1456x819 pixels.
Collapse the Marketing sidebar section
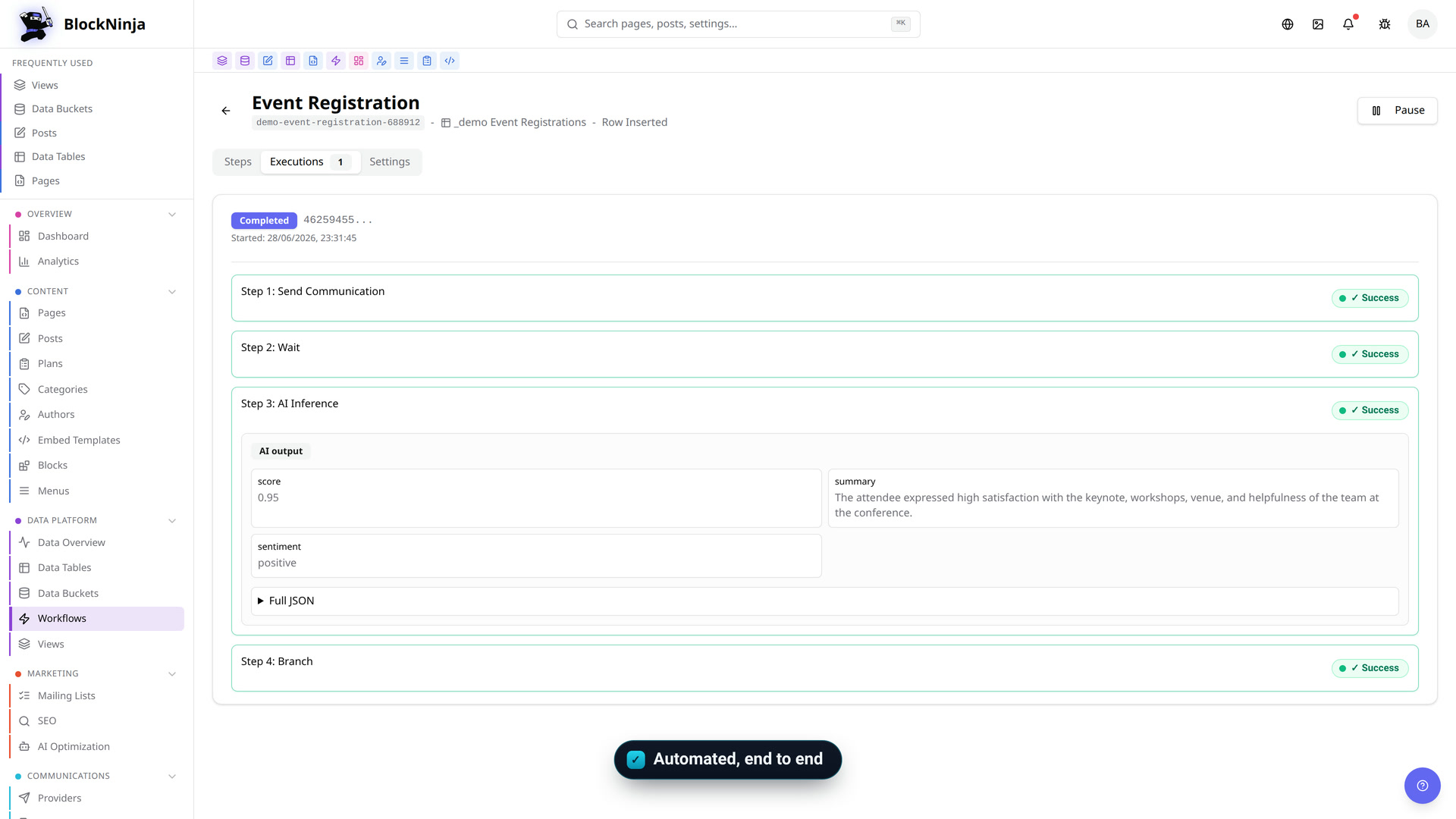(172, 674)
